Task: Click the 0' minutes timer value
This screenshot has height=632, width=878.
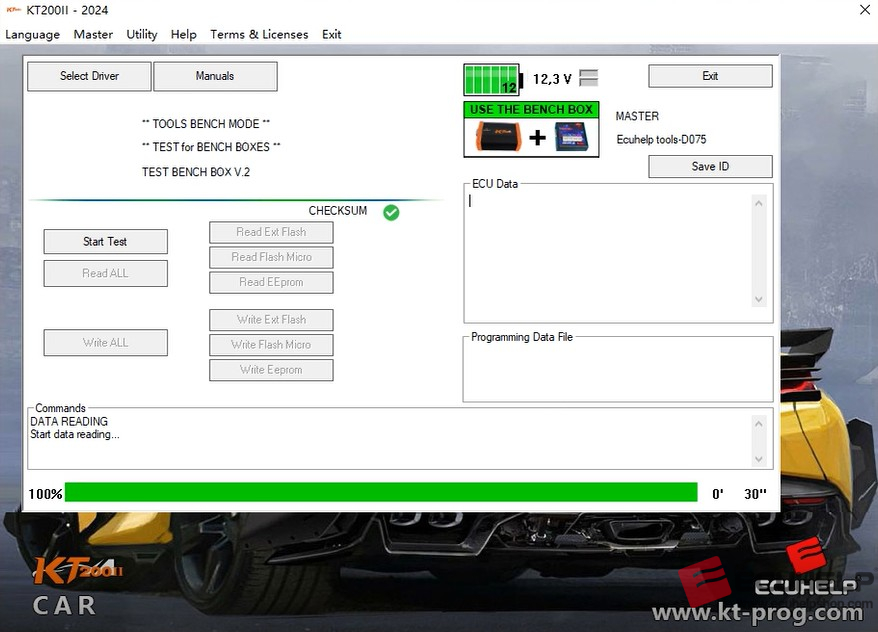Action: coord(717,494)
